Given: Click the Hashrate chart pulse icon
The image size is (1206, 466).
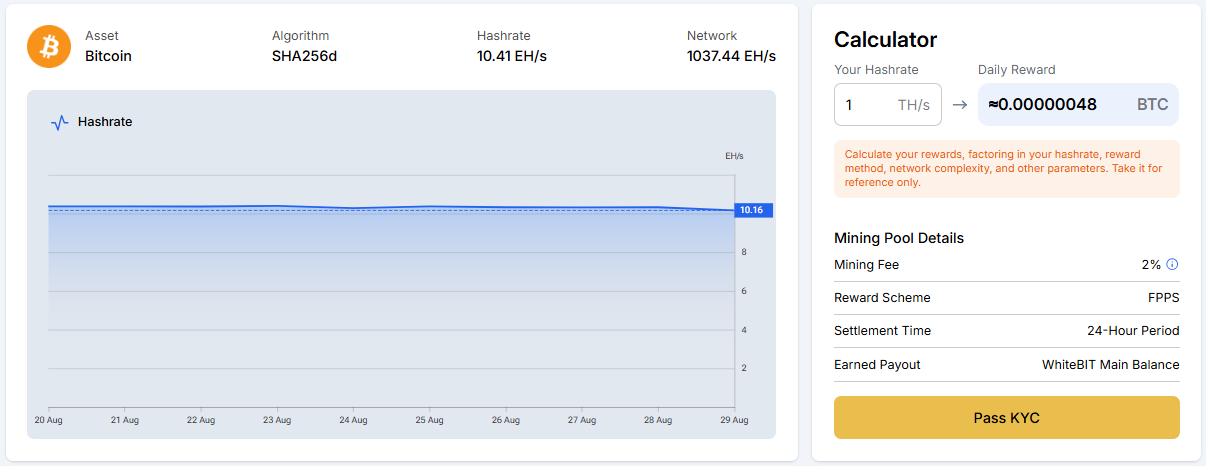Looking at the screenshot, I should coord(59,122).
